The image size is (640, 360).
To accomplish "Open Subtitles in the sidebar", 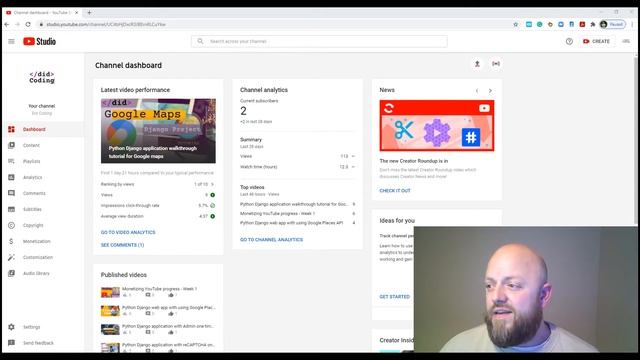I will (x=43, y=209).
